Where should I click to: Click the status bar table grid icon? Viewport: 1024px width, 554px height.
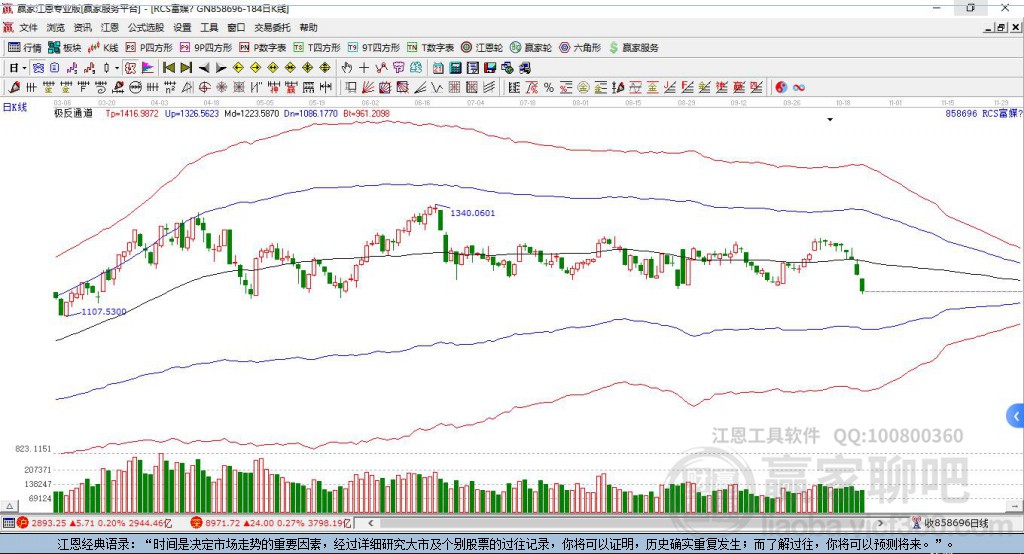(8, 523)
